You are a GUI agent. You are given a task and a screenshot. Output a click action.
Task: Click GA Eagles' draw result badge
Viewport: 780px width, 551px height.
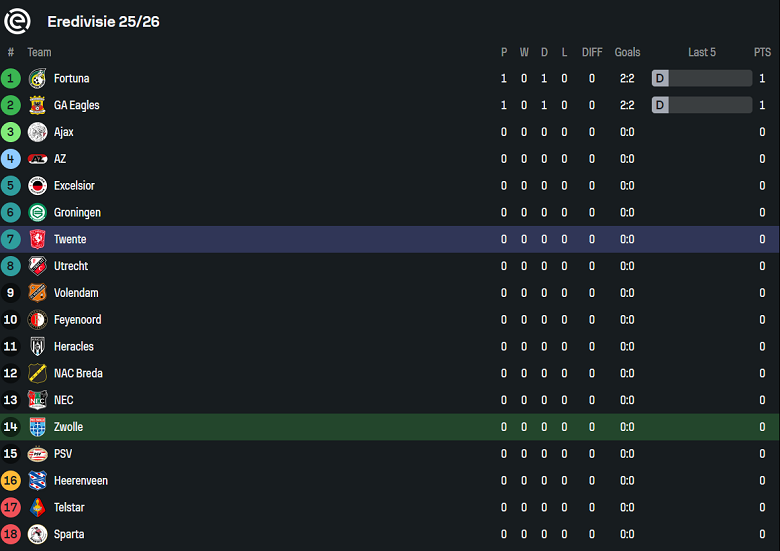tap(660, 105)
